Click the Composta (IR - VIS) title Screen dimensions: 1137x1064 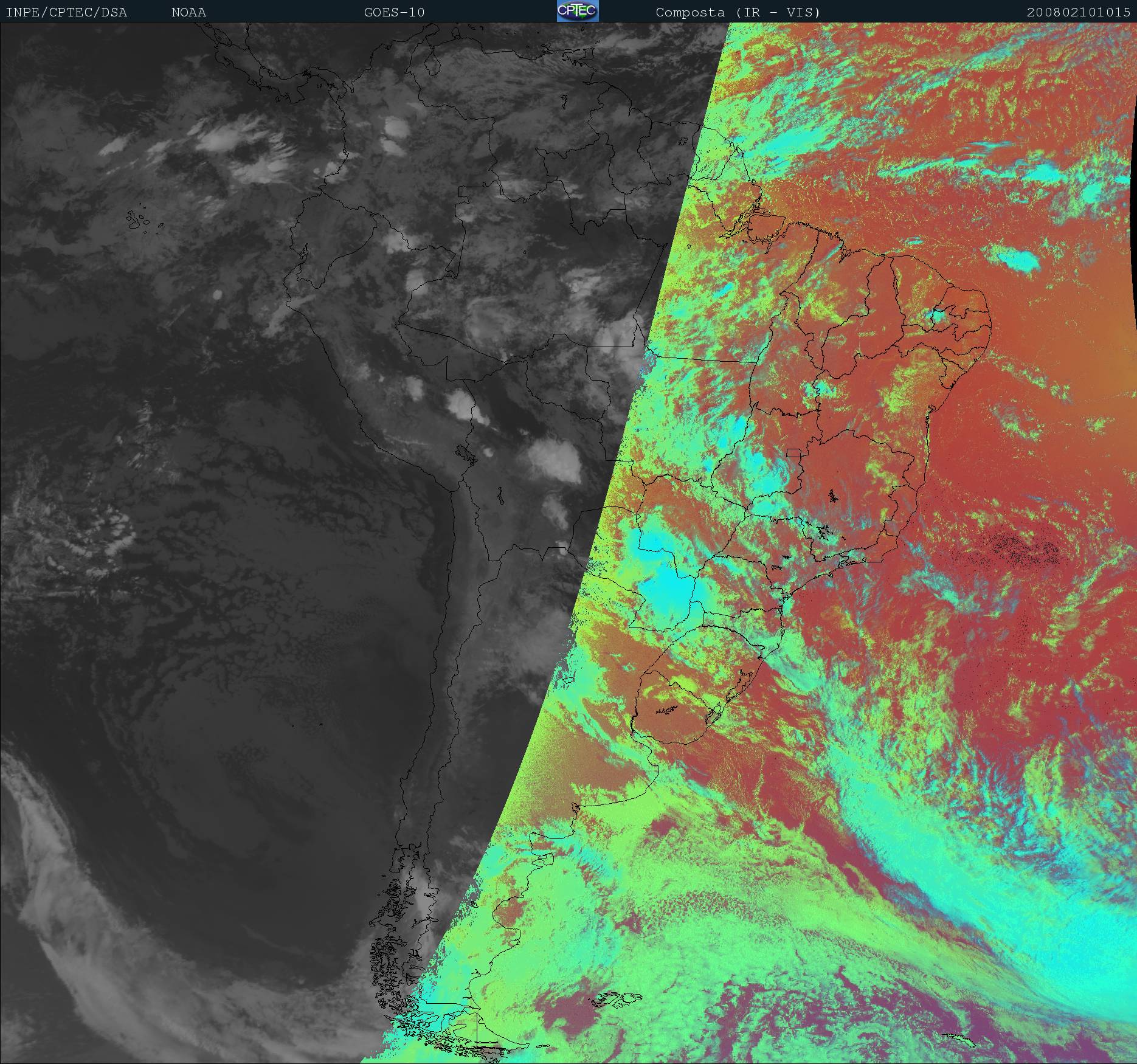[738, 12]
